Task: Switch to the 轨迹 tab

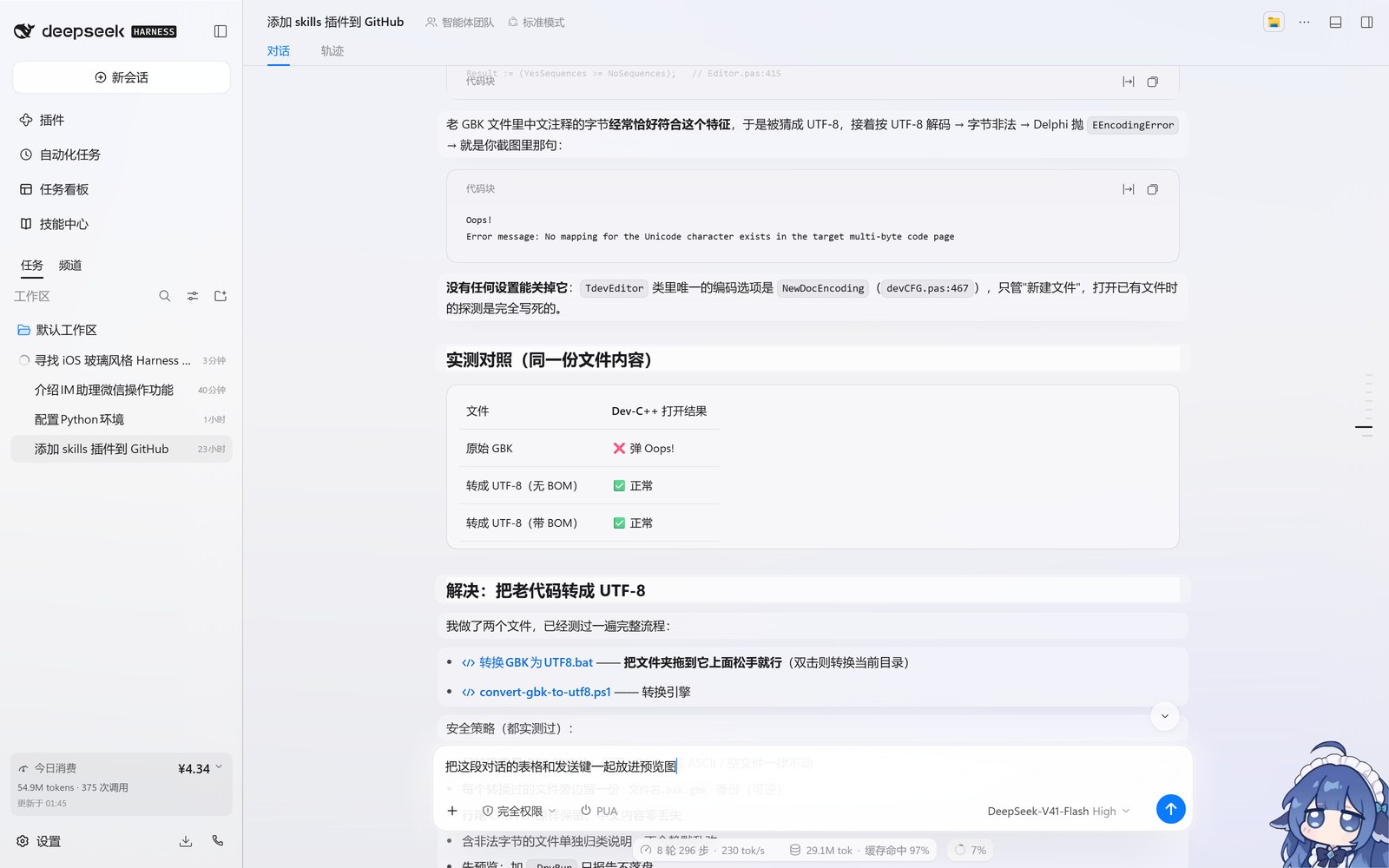Action: point(332,51)
